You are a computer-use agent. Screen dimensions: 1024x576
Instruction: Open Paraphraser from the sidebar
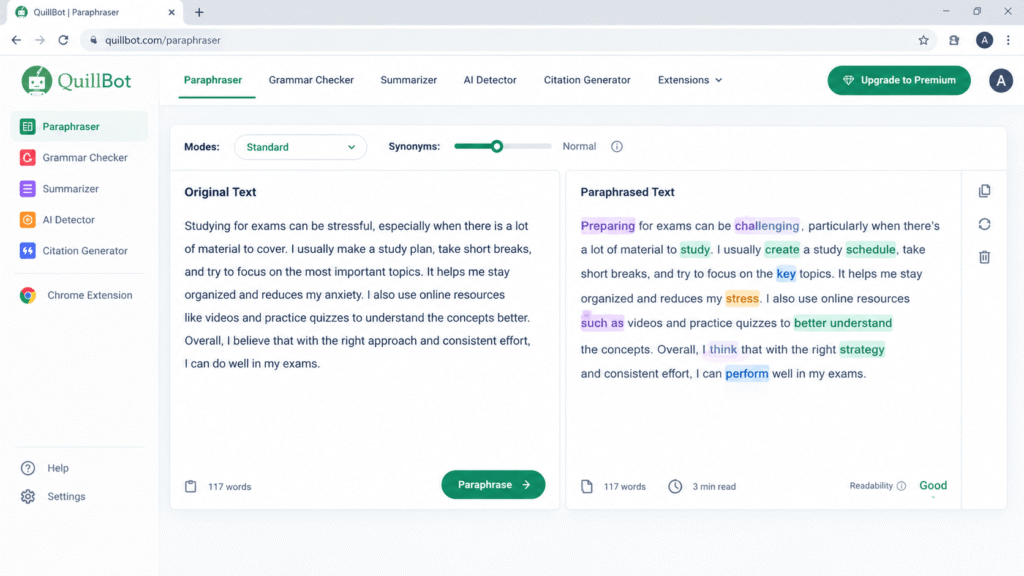79,126
